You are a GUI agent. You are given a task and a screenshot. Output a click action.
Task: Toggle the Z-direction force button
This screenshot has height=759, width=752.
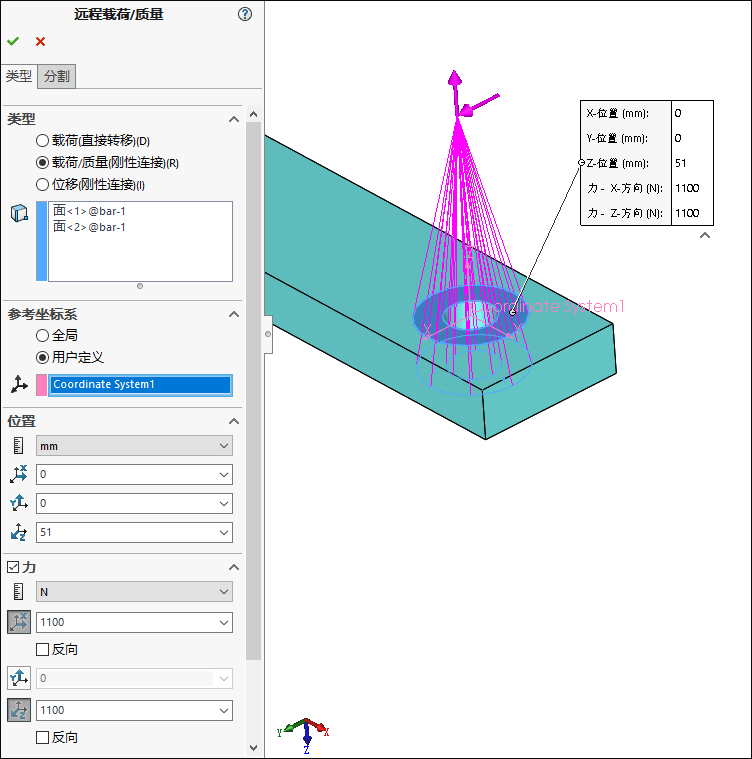tap(19, 710)
